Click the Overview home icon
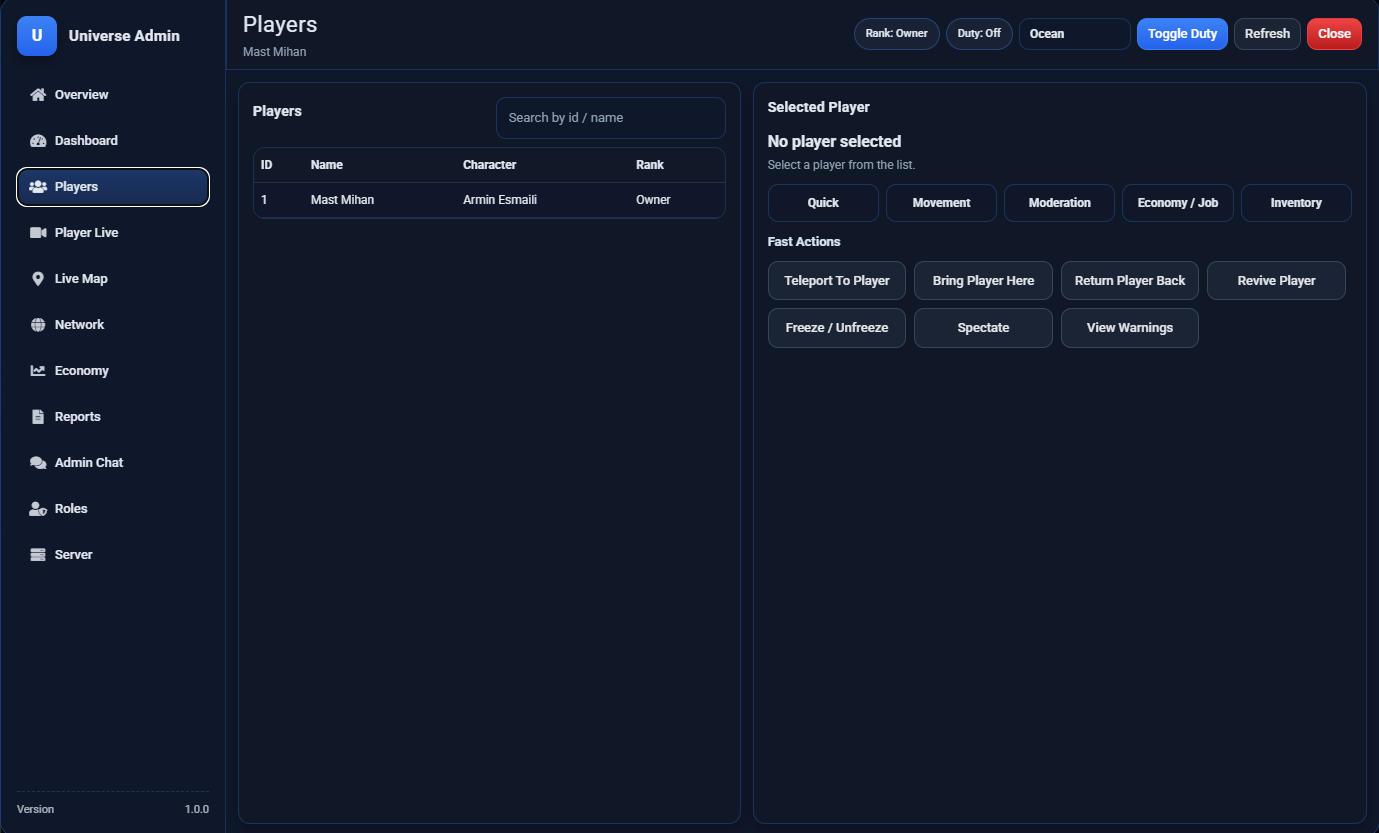The height and width of the screenshot is (833, 1379). (x=38, y=95)
